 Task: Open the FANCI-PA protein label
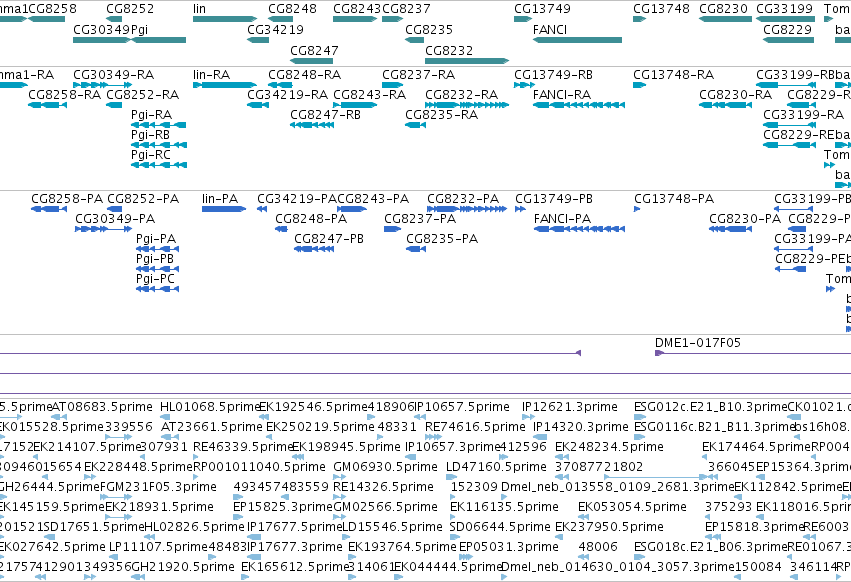[x=562, y=219]
